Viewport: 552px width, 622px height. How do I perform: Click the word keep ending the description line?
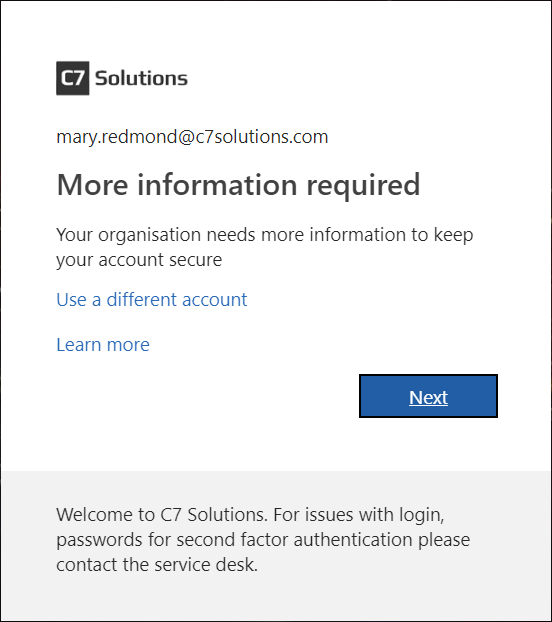tap(453, 235)
